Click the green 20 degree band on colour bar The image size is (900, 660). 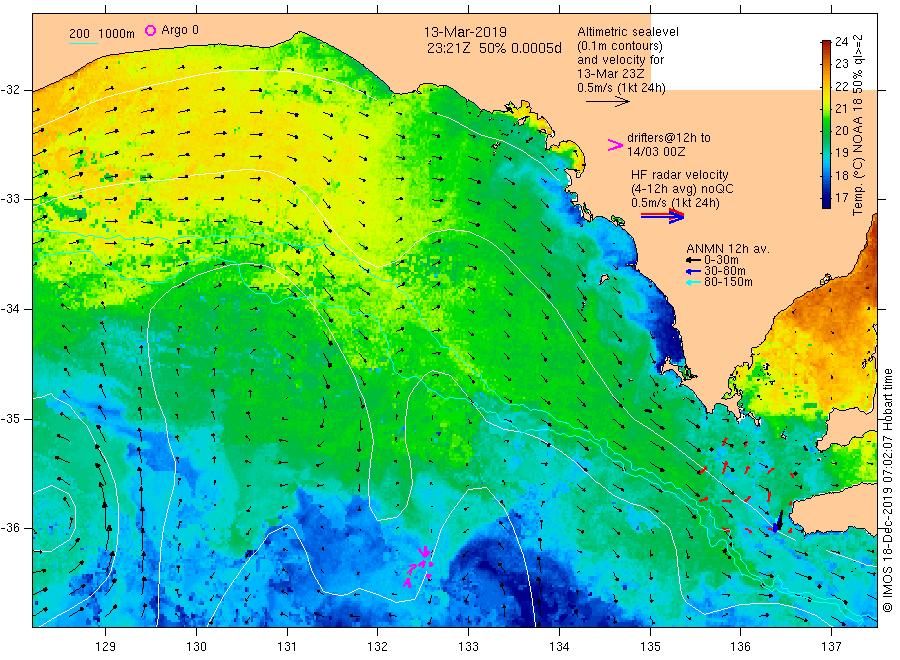click(x=826, y=131)
